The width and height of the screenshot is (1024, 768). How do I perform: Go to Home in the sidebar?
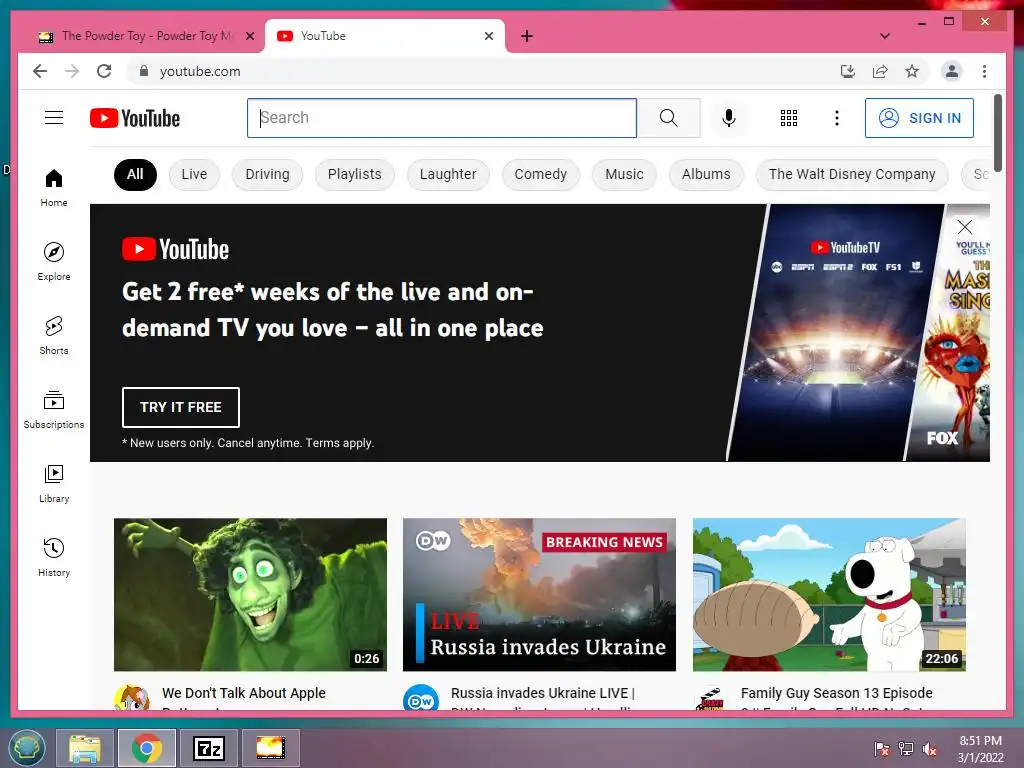(x=54, y=188)
